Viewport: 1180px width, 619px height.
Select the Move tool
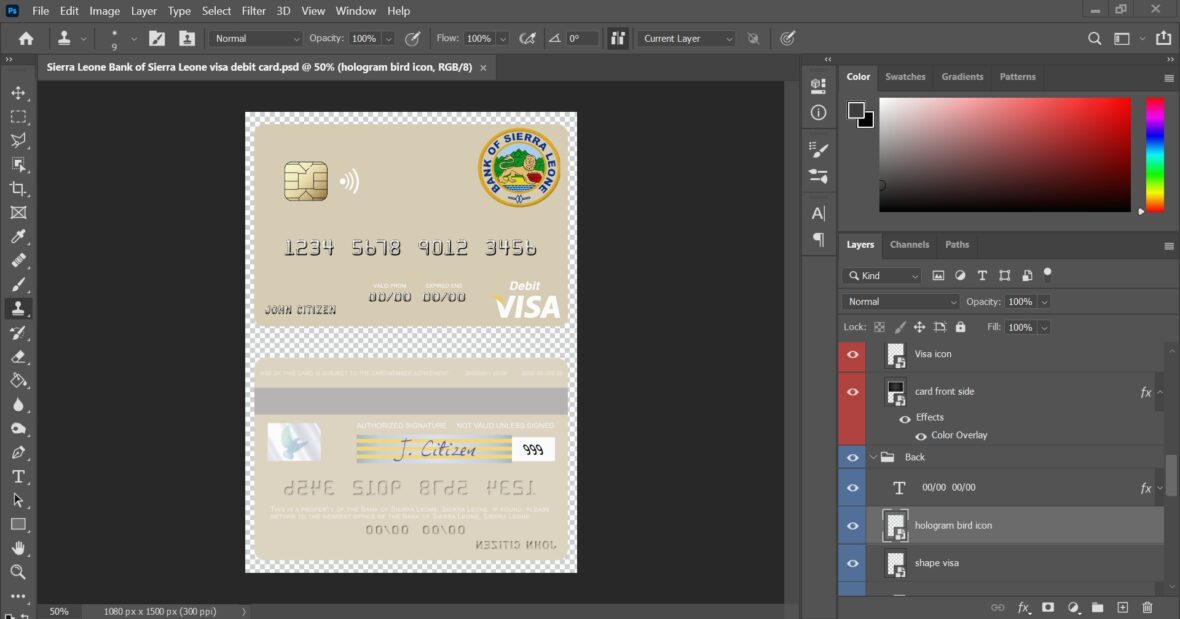tap(18, 92)
